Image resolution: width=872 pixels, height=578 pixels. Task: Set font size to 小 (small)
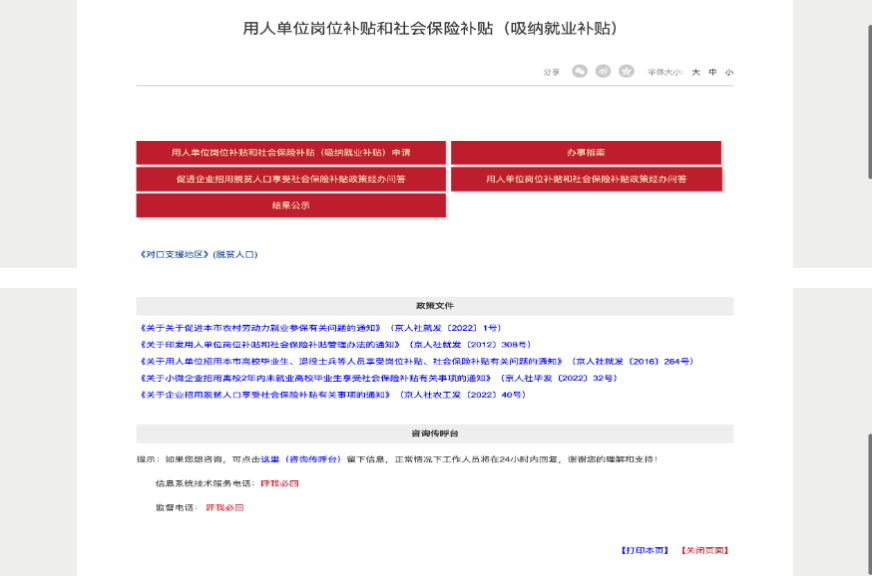729,72
